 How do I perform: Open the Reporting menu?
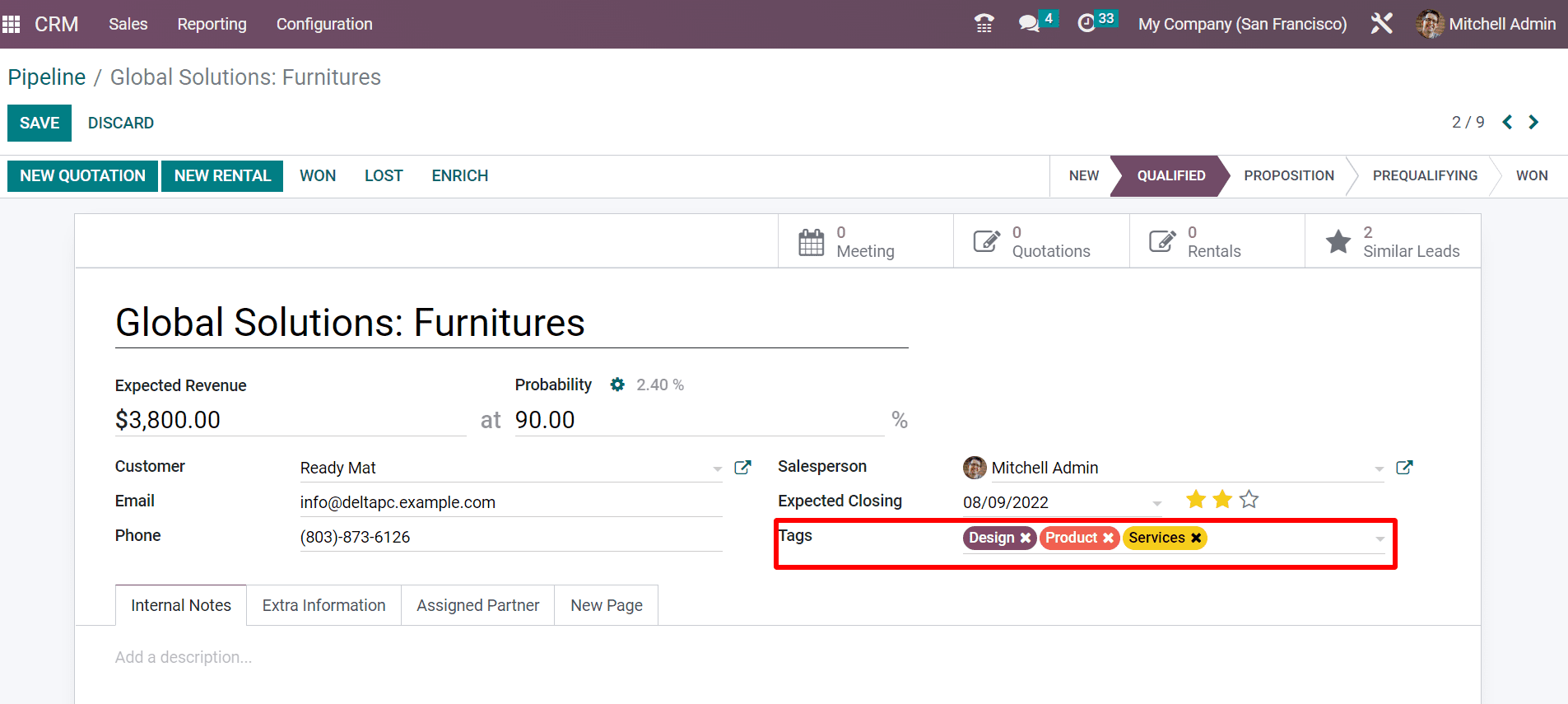tap(212, 24)
